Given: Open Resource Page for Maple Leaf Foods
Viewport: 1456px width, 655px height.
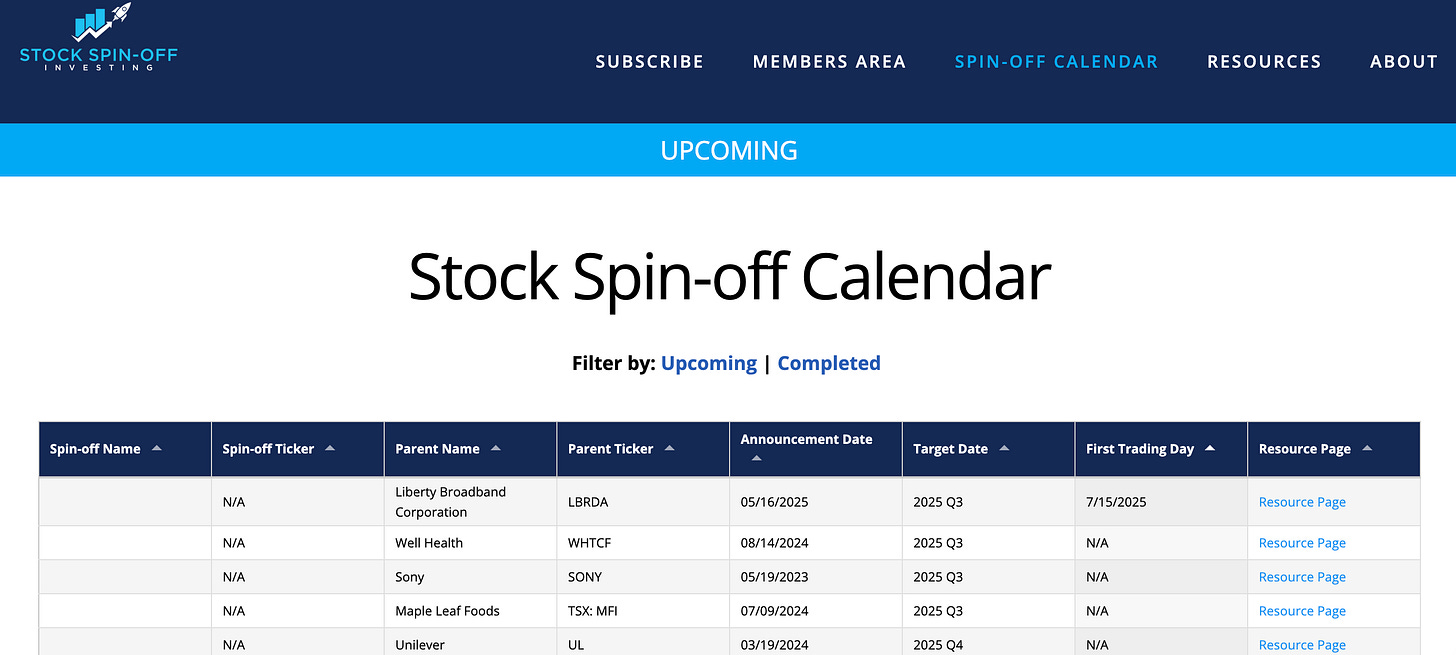Looking at the screenshot, I should [1302, 611].
